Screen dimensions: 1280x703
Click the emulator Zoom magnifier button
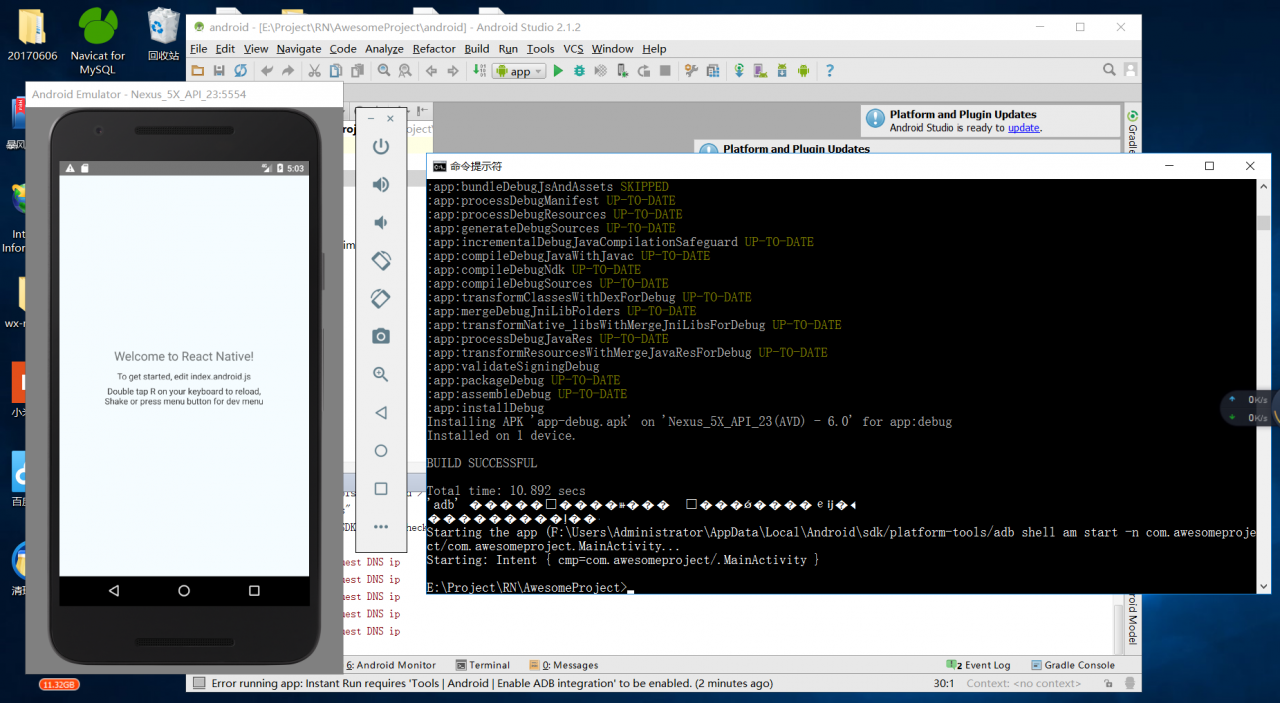pos(381,375)
